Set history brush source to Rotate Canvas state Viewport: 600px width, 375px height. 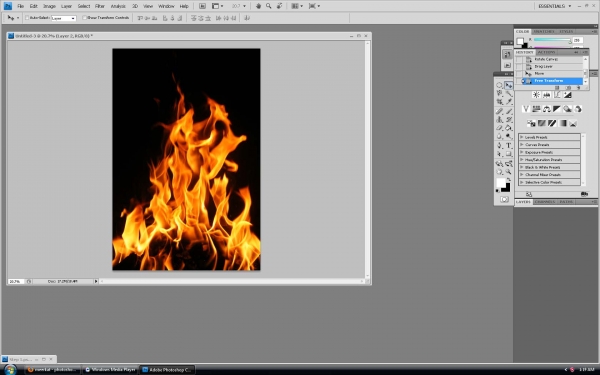519,59
